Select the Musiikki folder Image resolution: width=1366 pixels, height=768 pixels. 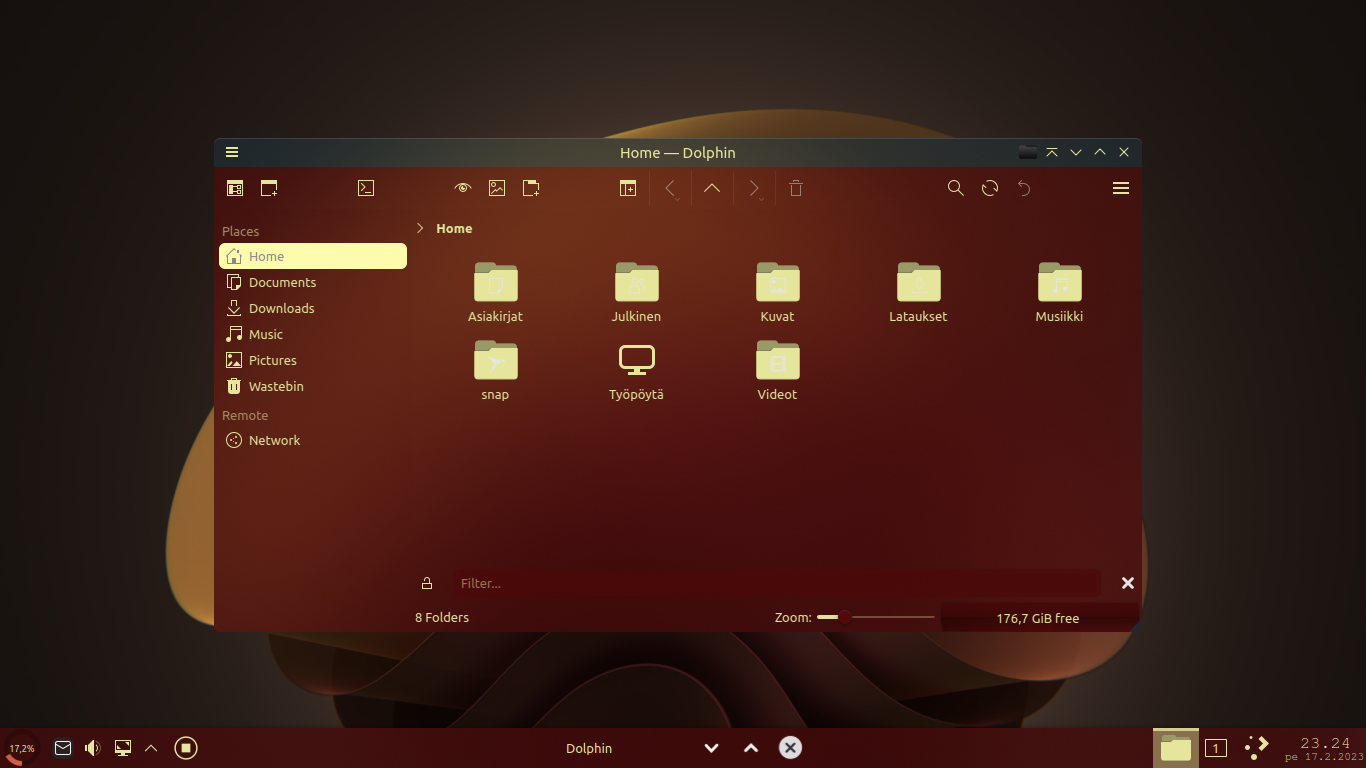(x=1059, y=292)
